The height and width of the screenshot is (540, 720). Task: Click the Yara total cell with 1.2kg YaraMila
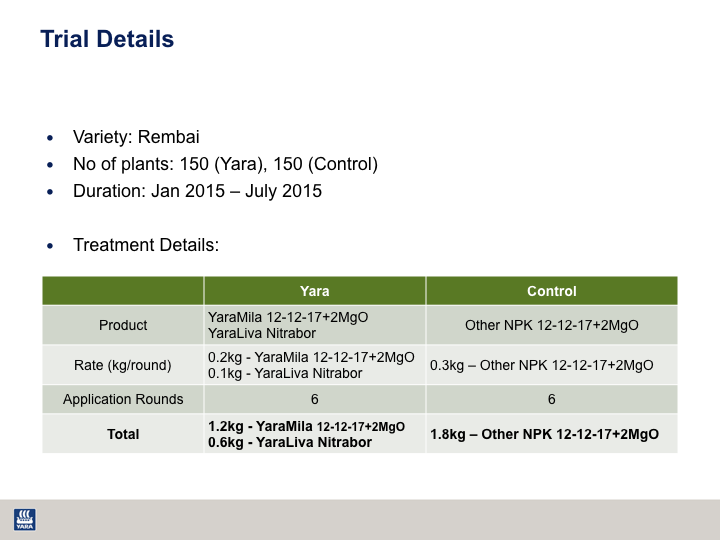point(306,434)
